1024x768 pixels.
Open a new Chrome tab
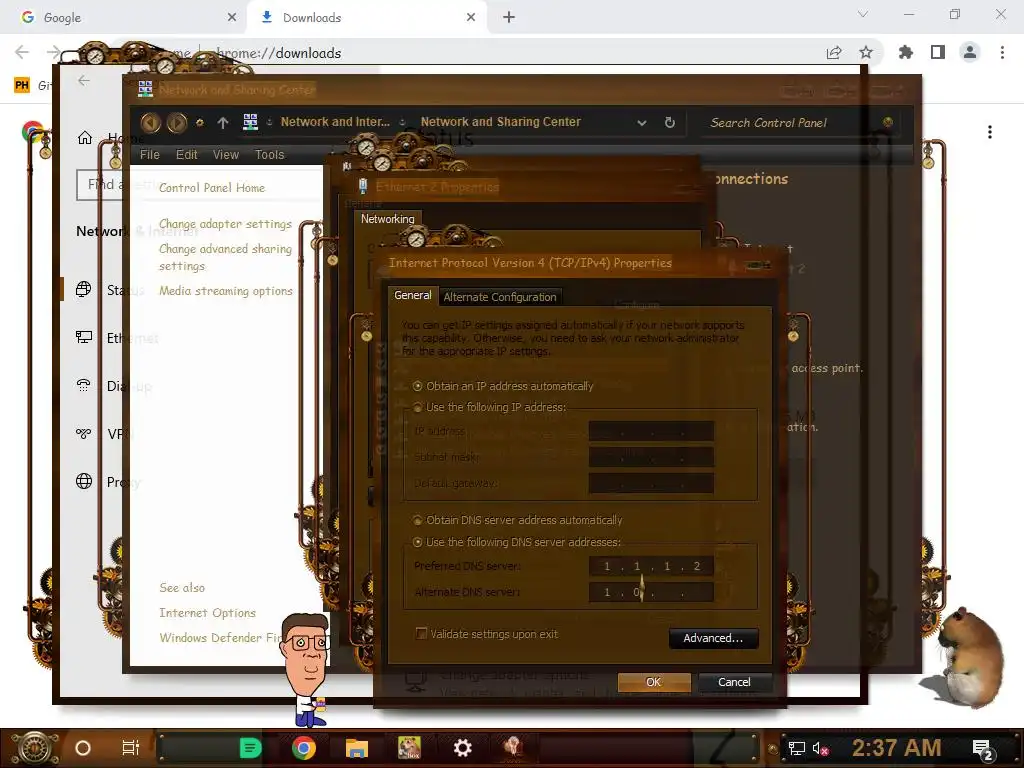pyautogui.click(x=509, y=18)
